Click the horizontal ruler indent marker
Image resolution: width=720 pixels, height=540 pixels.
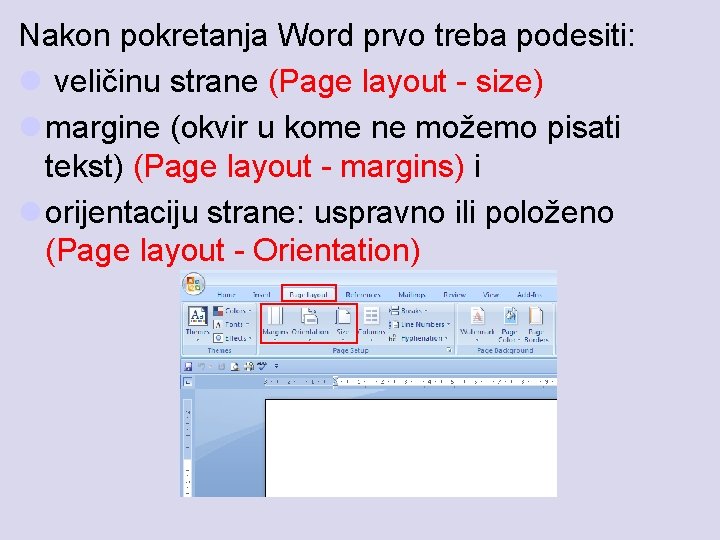pyautogui.click(x=336, y=381)
